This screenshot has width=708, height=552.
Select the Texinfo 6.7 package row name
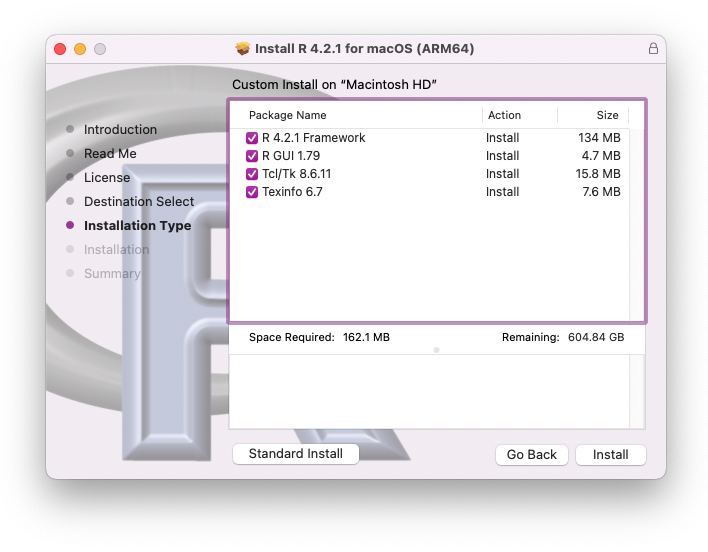(292, 192)
